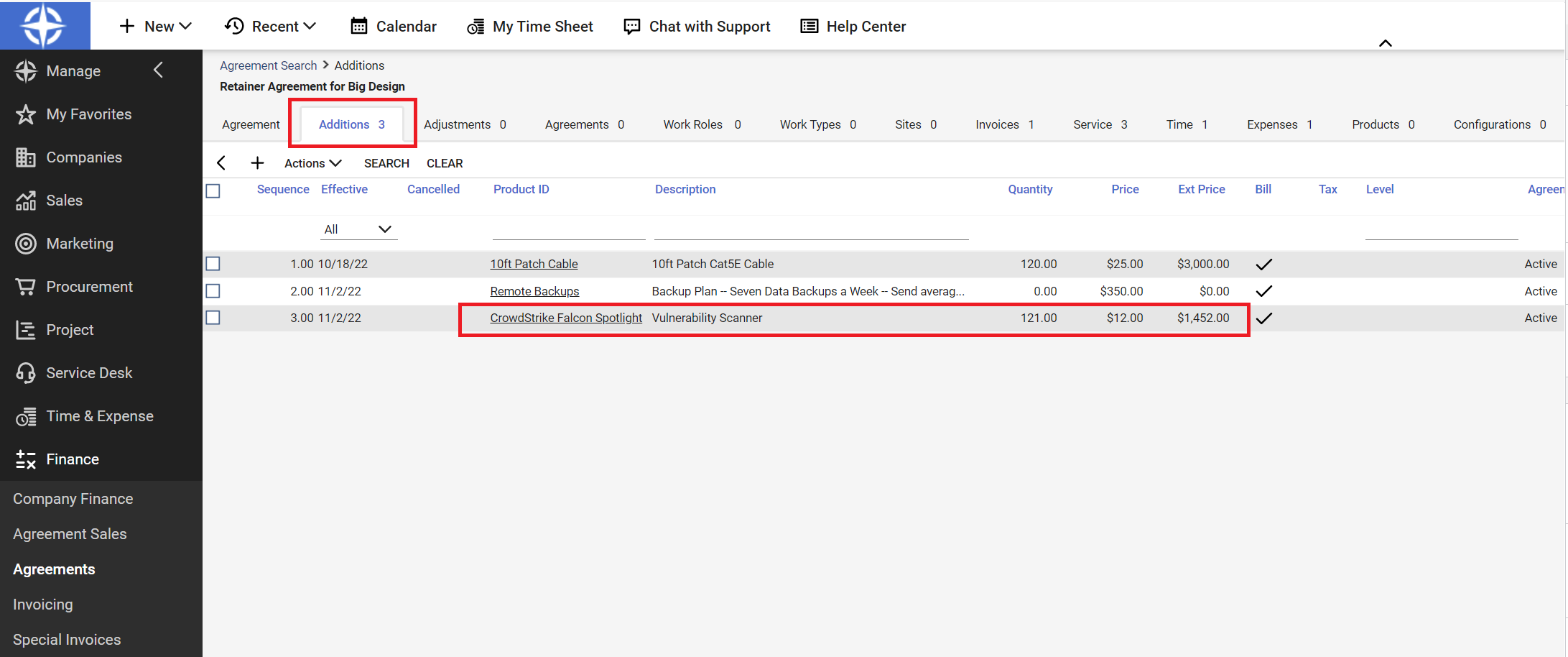Click the Service Desk headset icon

tap(26, 373)
